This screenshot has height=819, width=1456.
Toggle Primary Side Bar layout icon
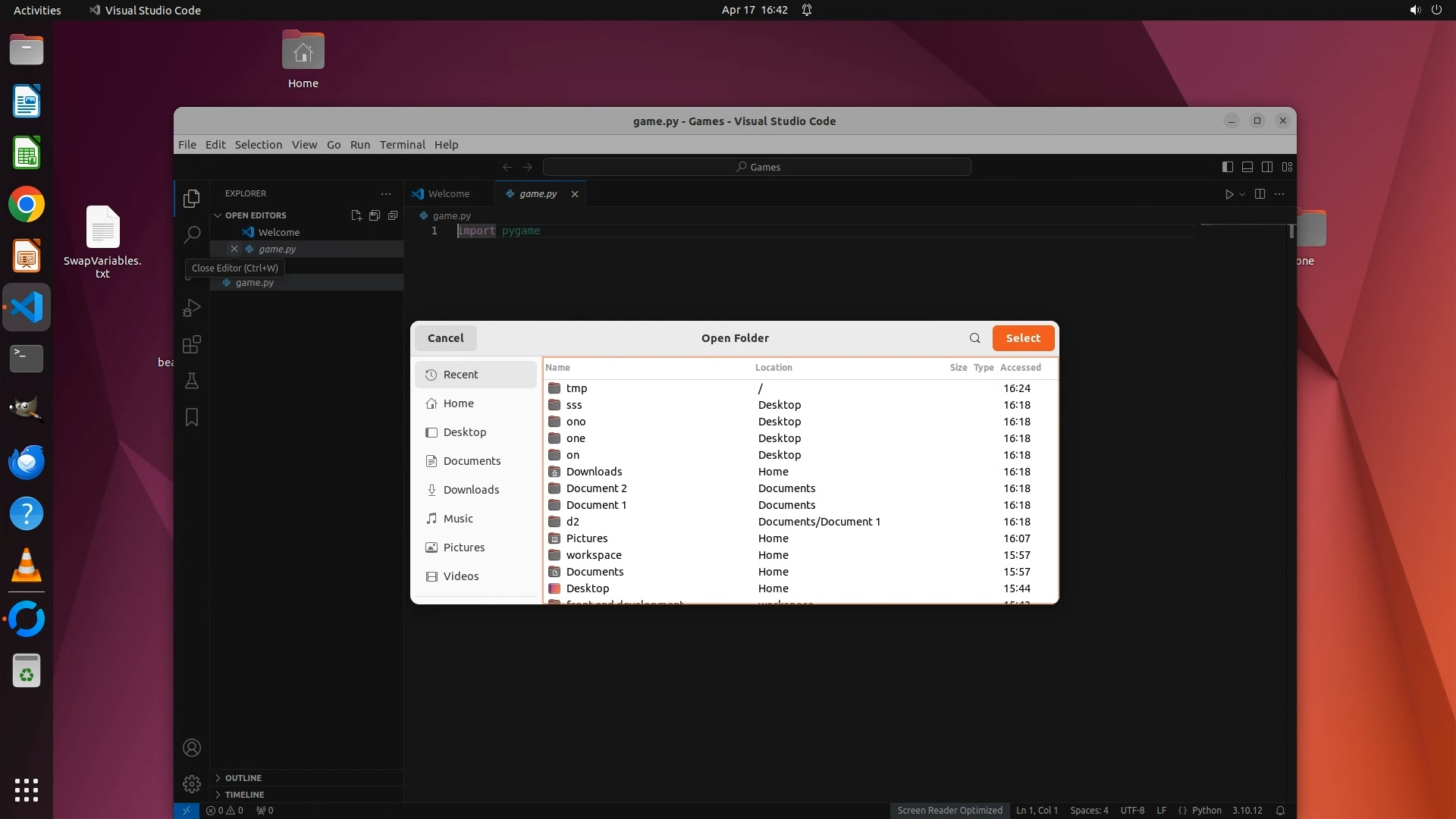(x=1227, y=167)
